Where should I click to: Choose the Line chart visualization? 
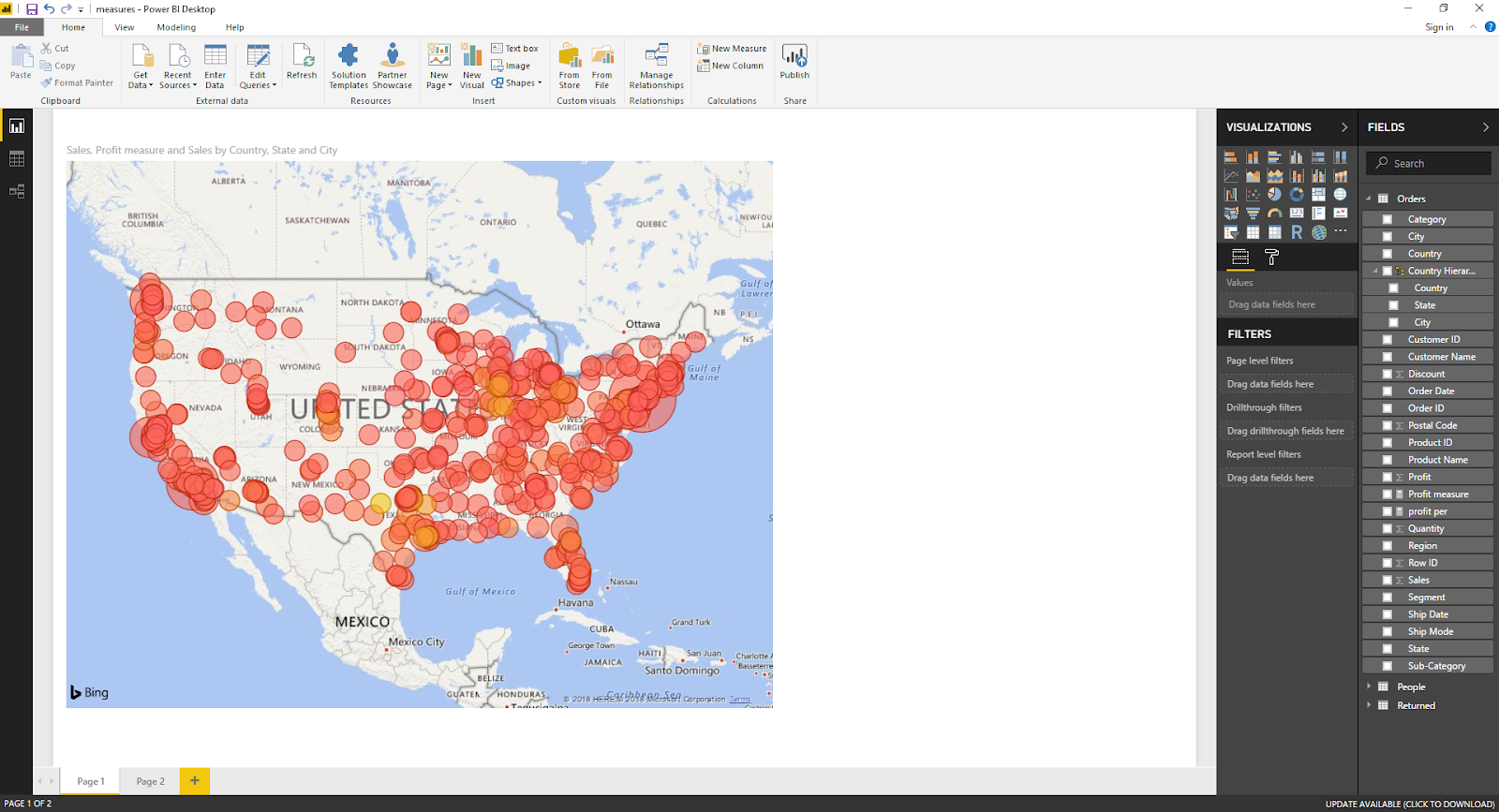click(x=1231, y=176)
